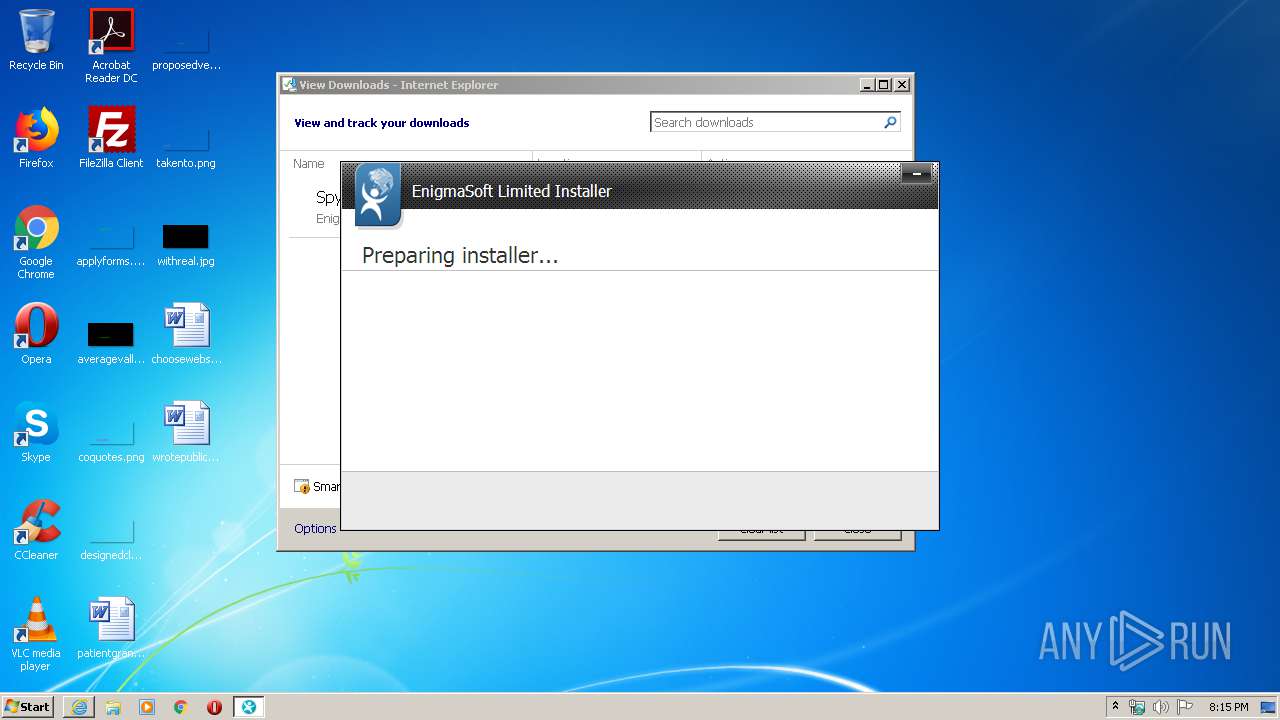Launch FileZilla Client shortcut
This screenshot has width=1280, height=720.
[111, 138]
